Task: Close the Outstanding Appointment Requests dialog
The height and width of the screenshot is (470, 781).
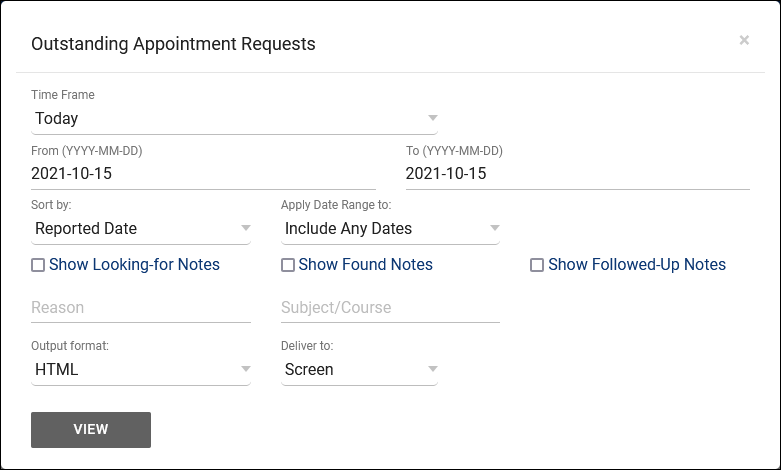Action: (744, 41)
